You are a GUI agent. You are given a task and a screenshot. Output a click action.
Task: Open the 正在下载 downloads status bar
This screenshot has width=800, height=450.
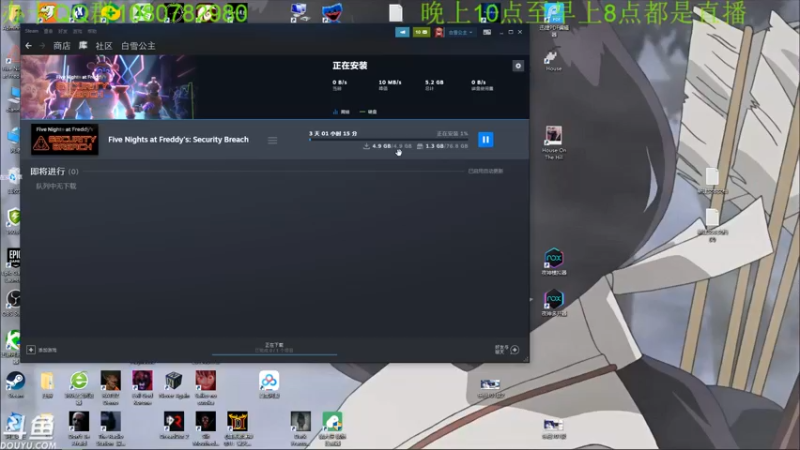point(274,348)
